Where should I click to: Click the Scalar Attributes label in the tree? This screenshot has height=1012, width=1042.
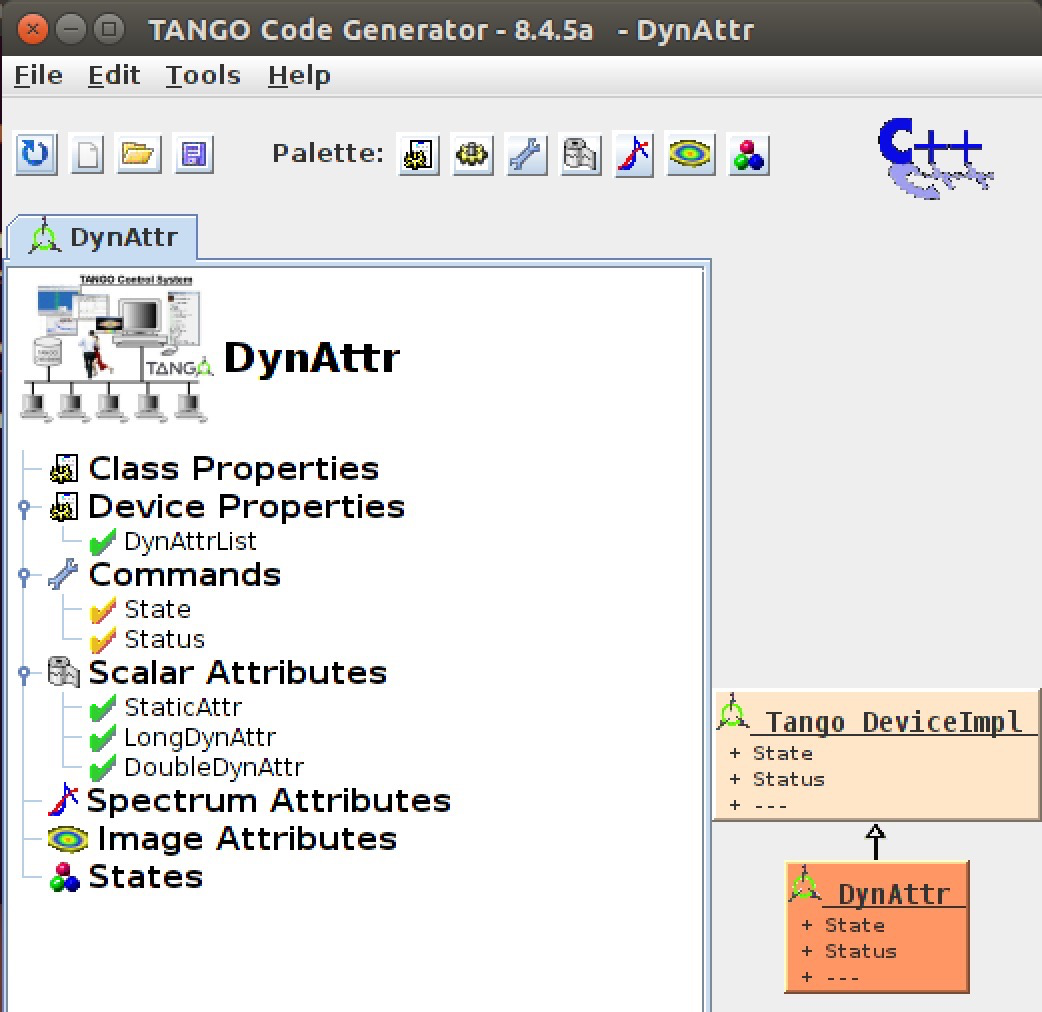[x=238, y=672]
